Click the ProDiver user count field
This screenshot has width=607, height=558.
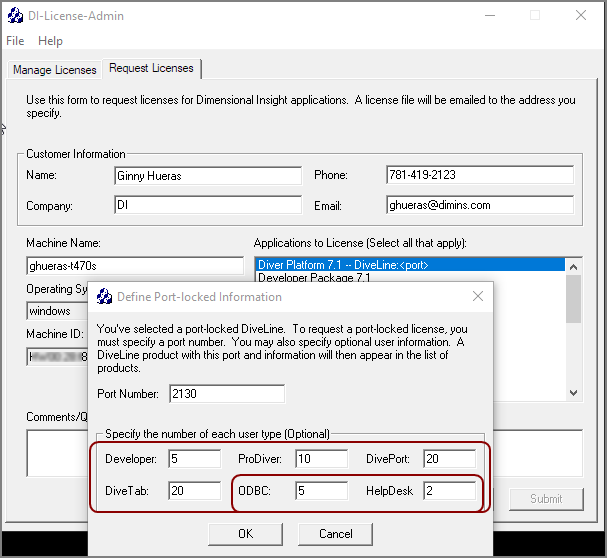click(321, 459)
